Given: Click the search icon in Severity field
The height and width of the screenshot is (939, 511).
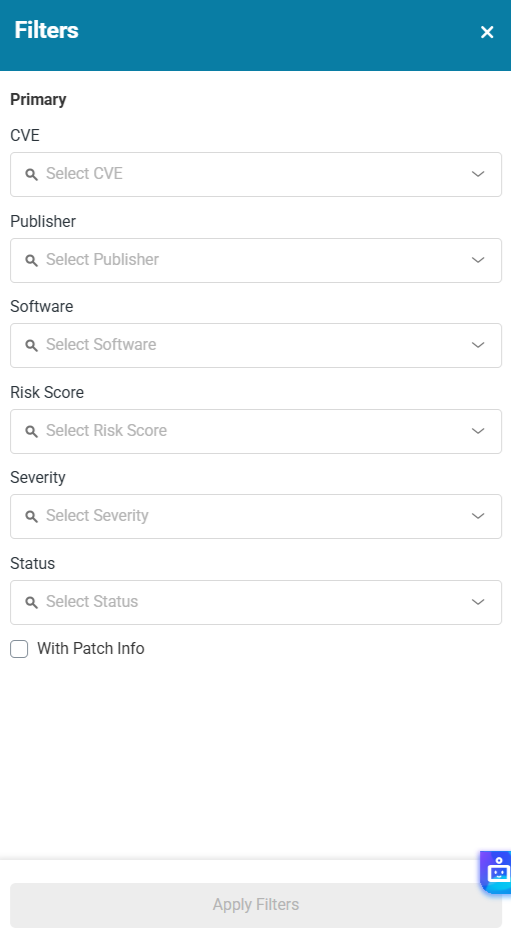Looking at the screenshot, I should [31, 516].
